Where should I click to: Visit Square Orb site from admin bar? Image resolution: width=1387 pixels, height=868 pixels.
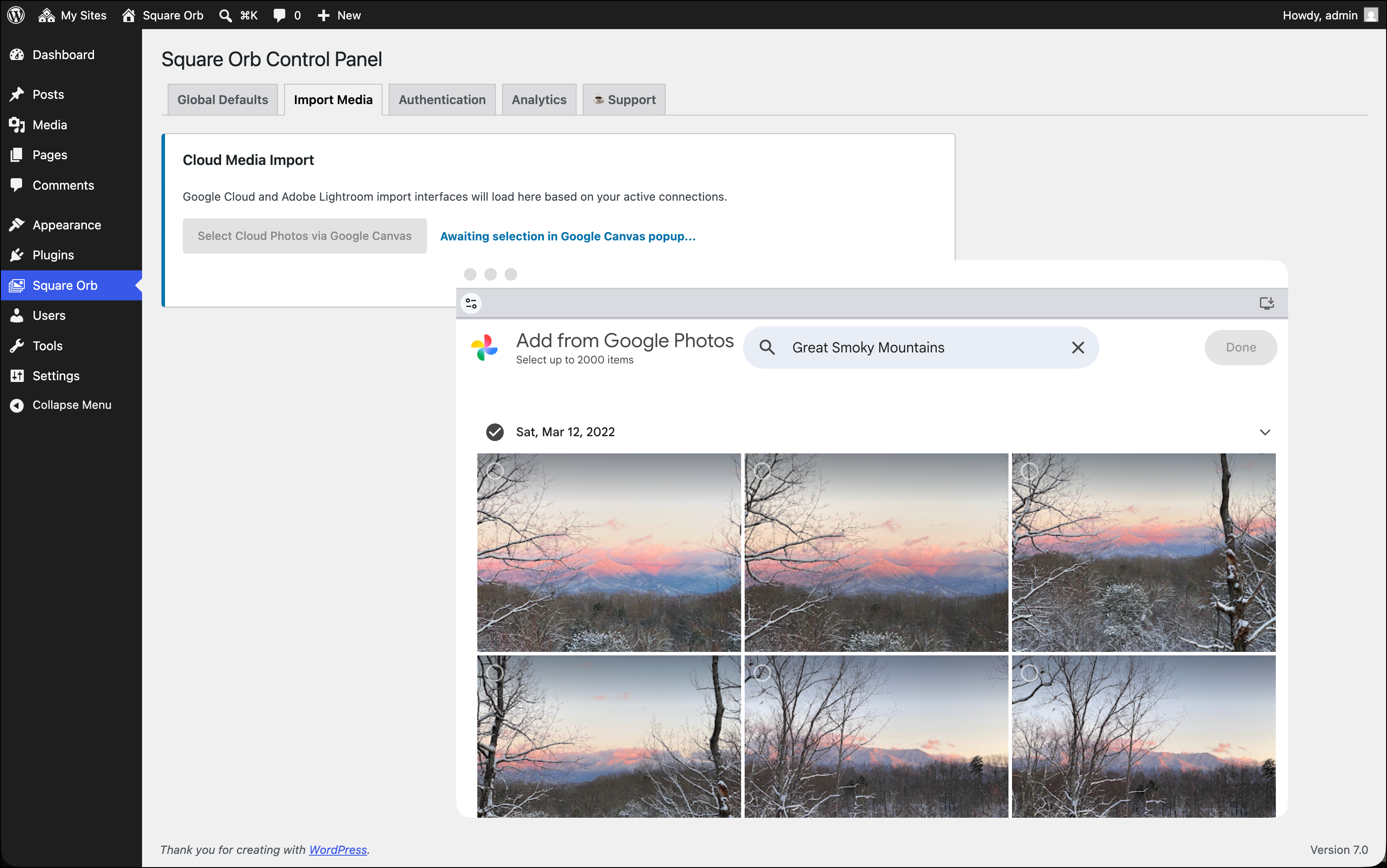pos(162,15)
